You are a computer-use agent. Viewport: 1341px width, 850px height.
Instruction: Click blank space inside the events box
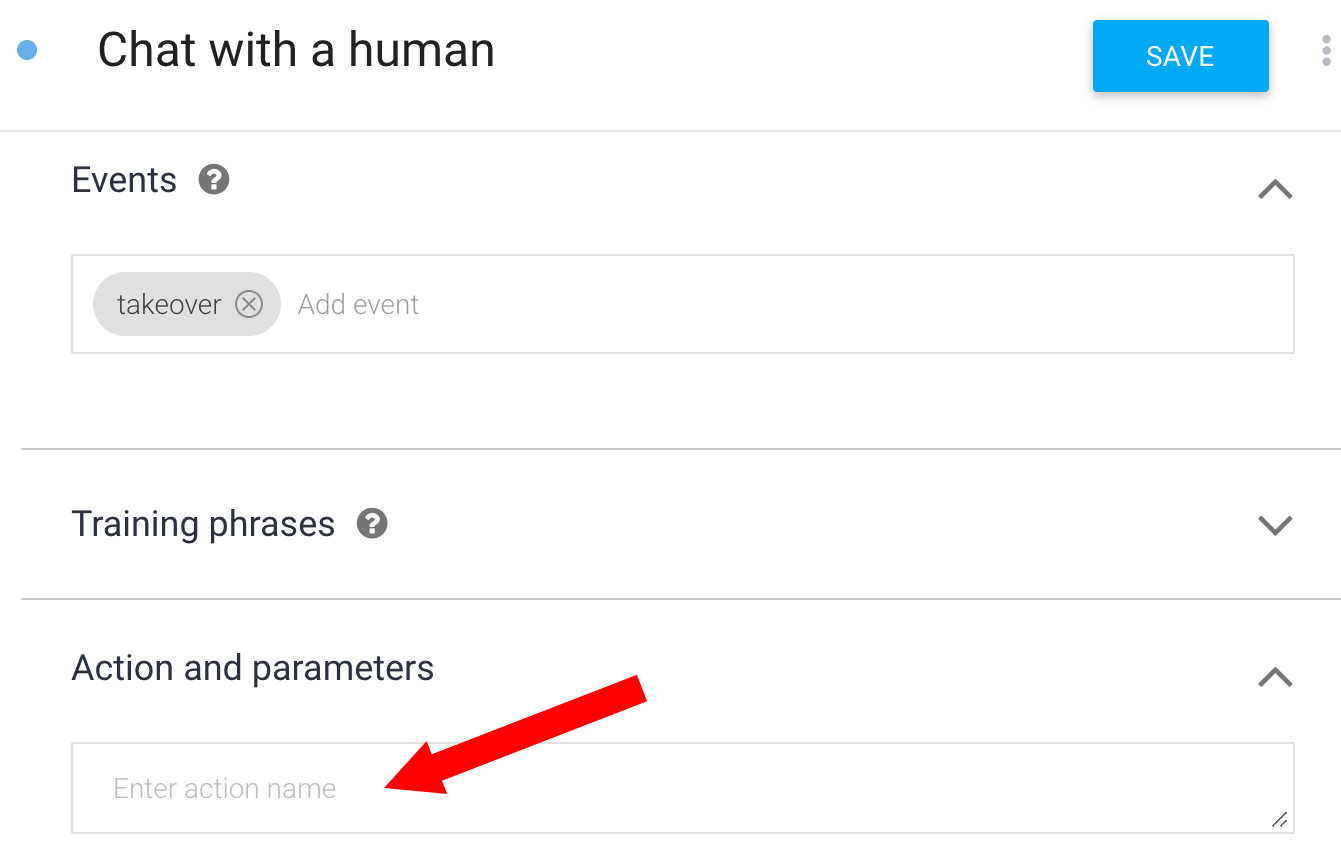[850, 304]
